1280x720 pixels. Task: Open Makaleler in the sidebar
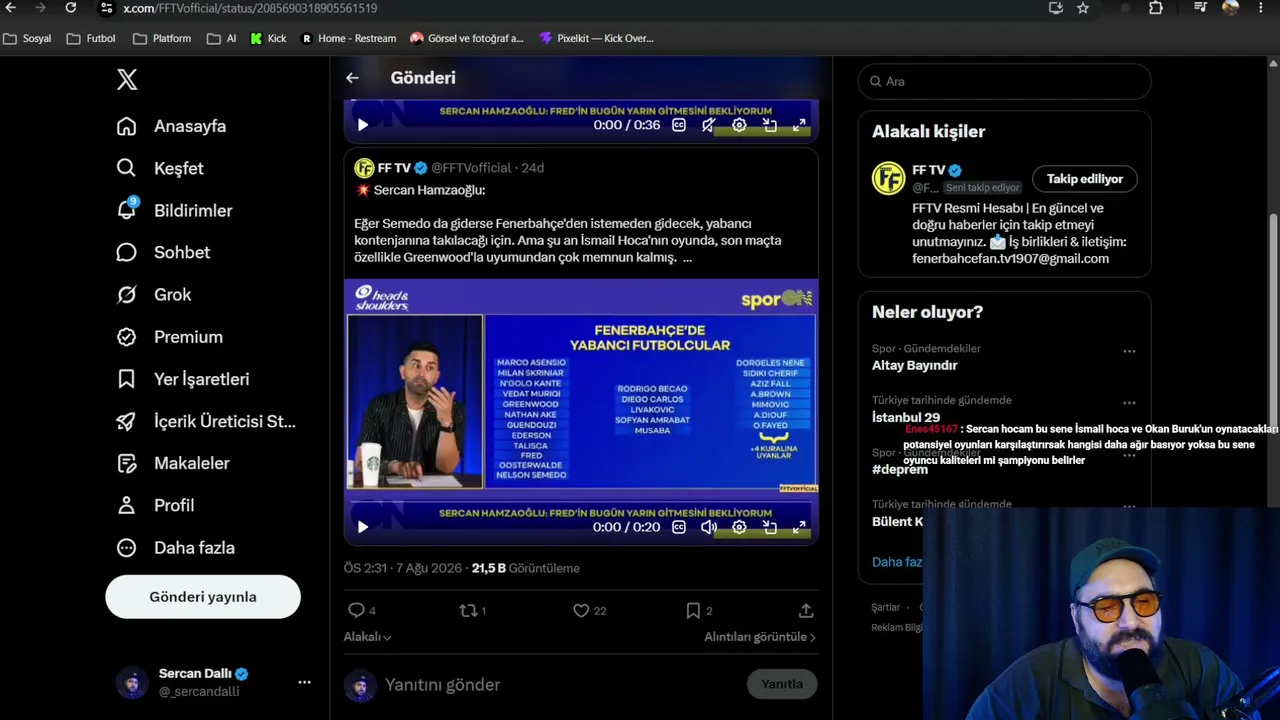point(173,463)
